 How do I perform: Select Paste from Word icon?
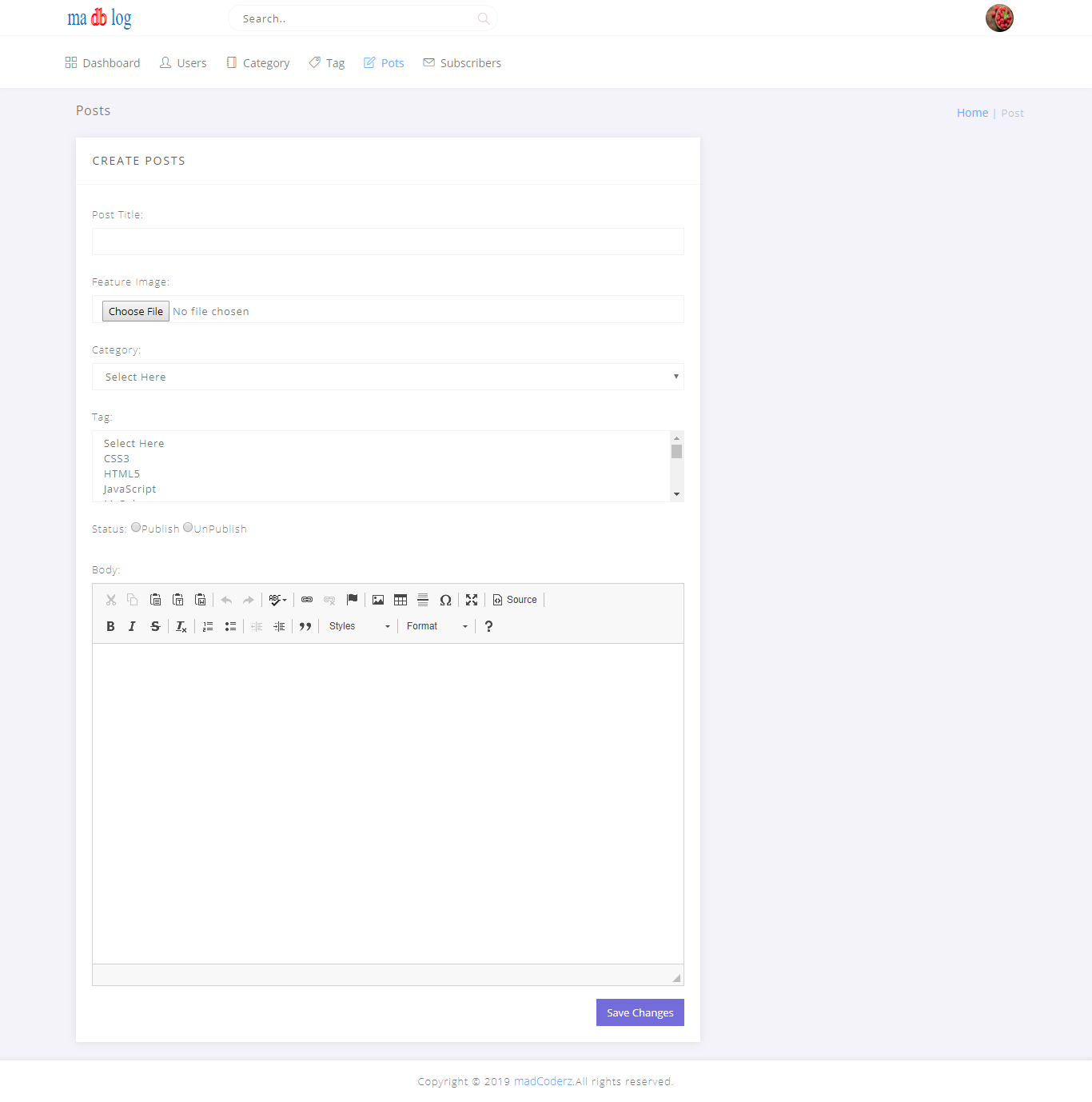click(201, 600)
